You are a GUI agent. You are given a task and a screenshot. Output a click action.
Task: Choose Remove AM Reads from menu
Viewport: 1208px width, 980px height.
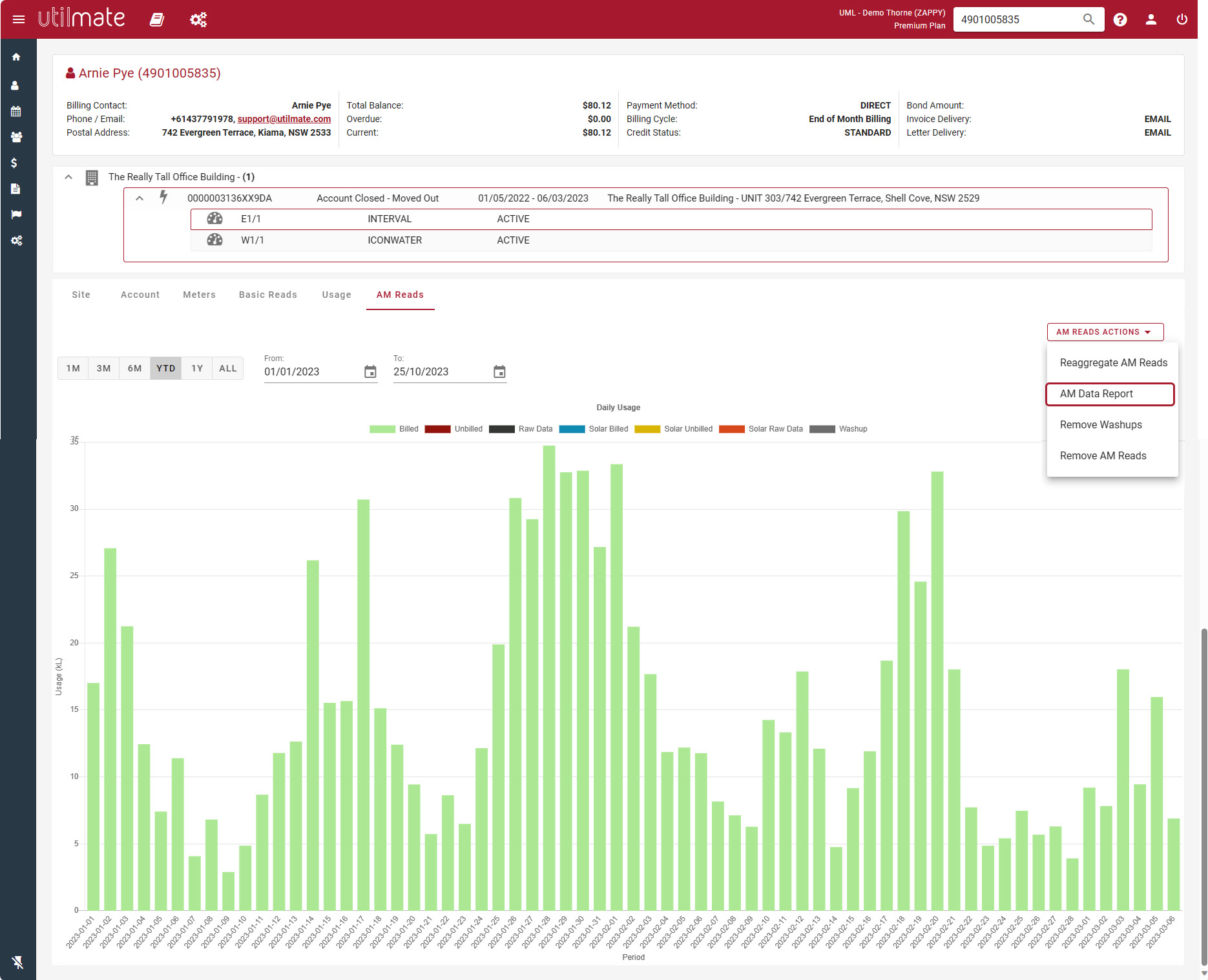click(1112, 456)
